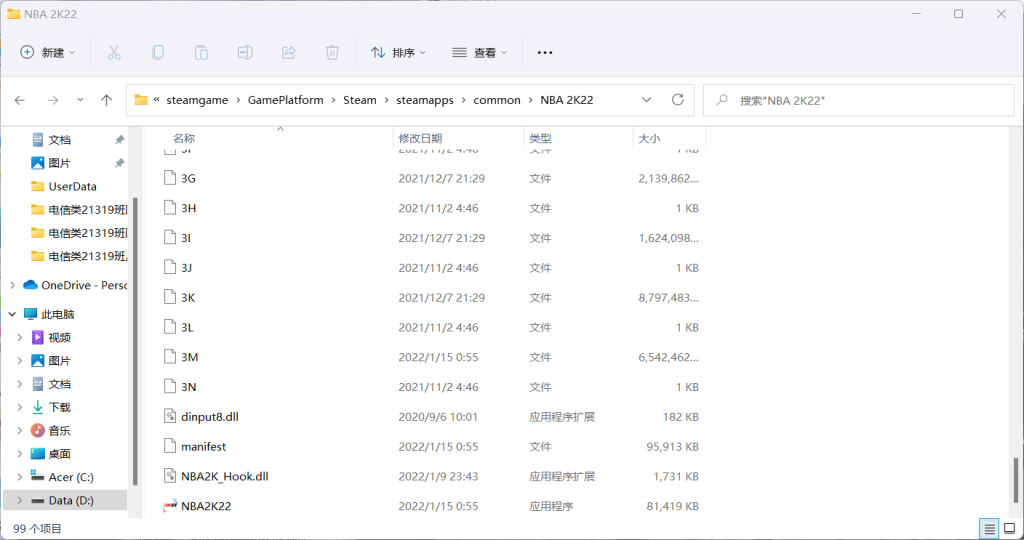Select the file named 3K
This screenshot has height=540, width=1024.
[x=188, y=297]
